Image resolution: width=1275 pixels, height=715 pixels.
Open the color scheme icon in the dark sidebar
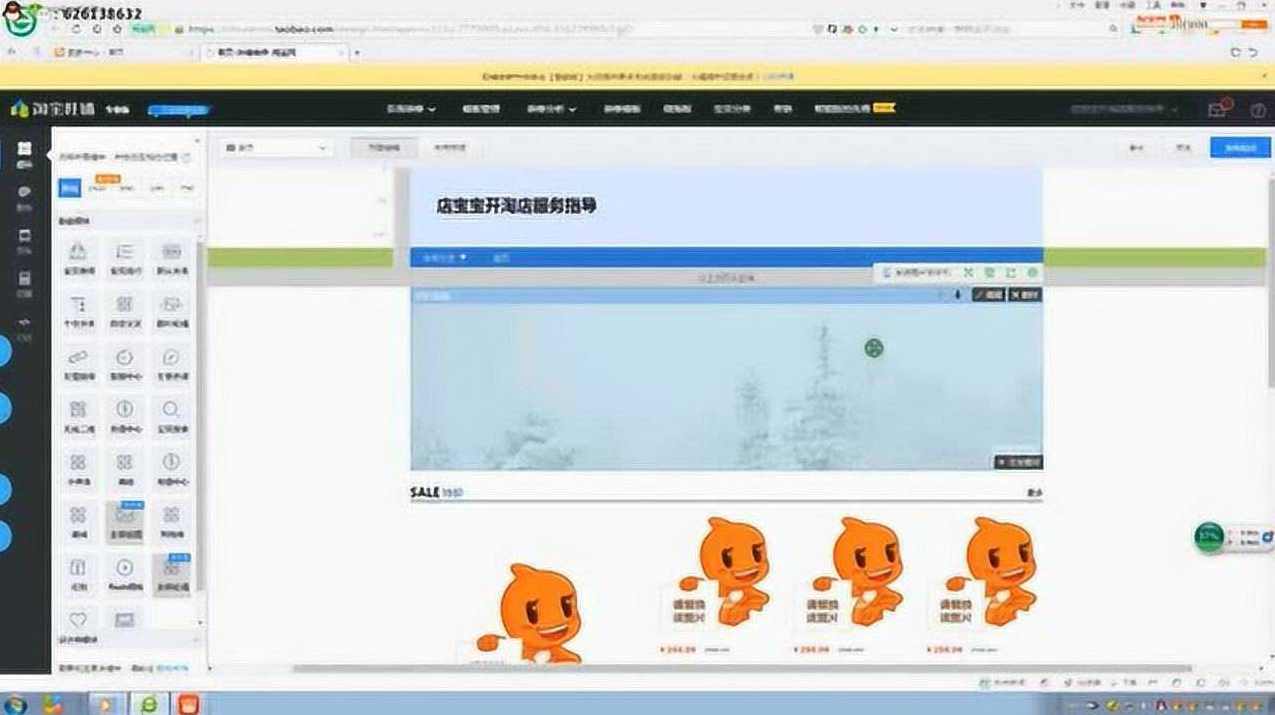click(25, 196)
